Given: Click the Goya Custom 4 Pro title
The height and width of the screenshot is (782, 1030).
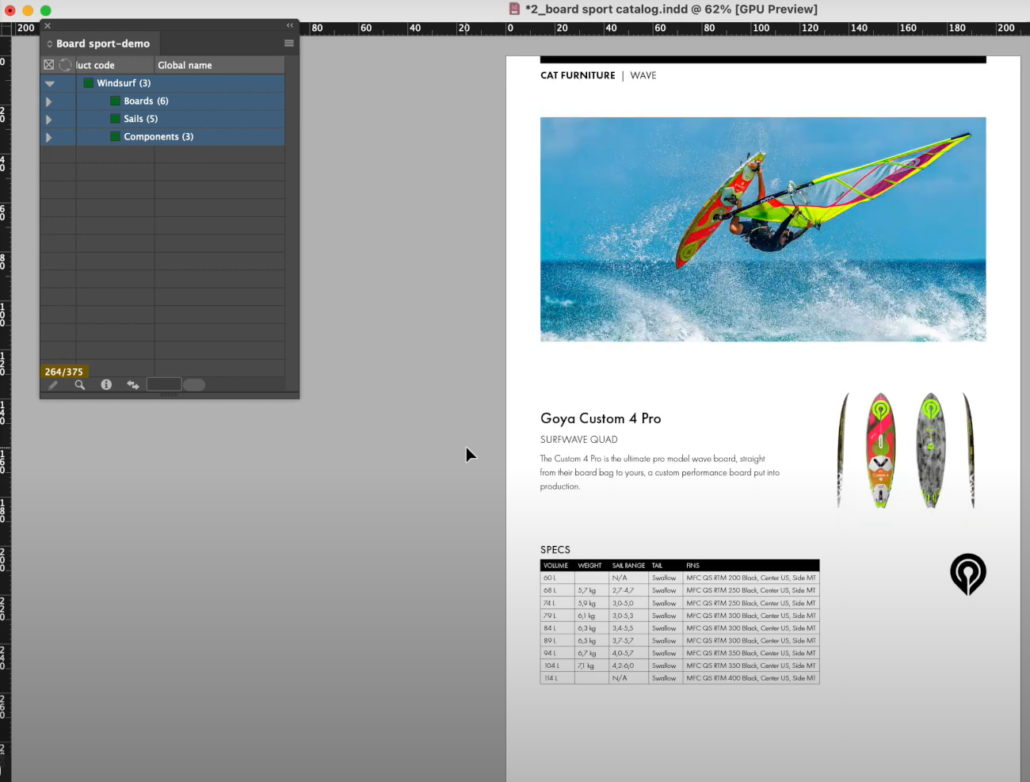Looking at the screenshot, I should [600, 419].
